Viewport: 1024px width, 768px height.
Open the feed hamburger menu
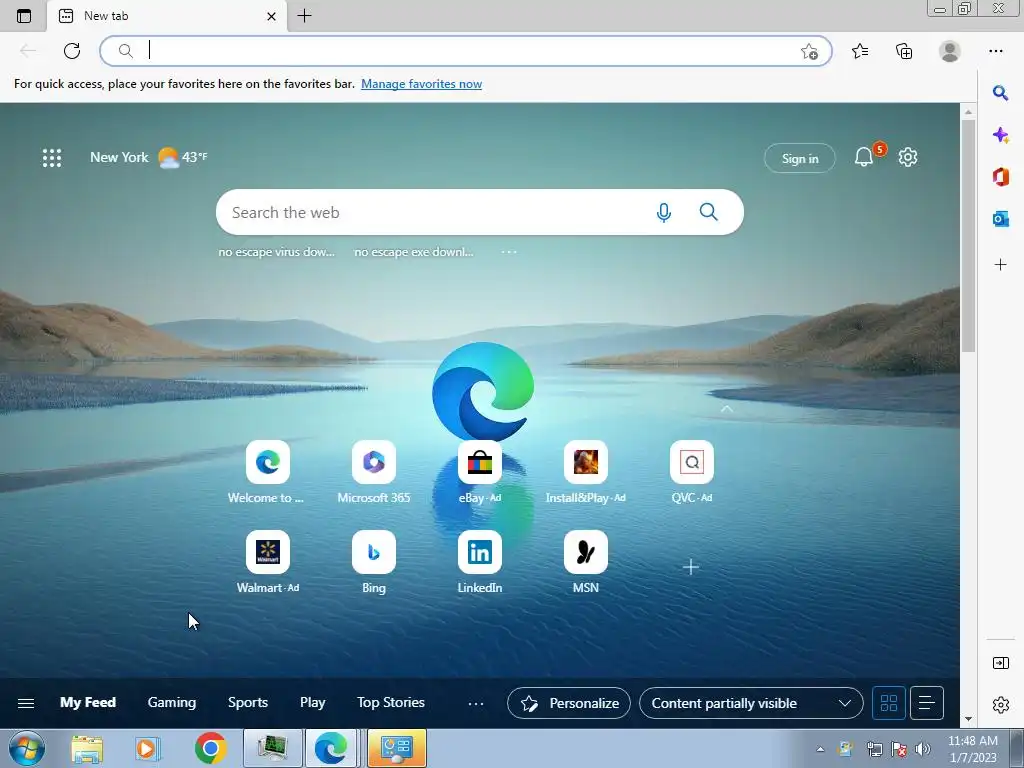coord(26,703)
